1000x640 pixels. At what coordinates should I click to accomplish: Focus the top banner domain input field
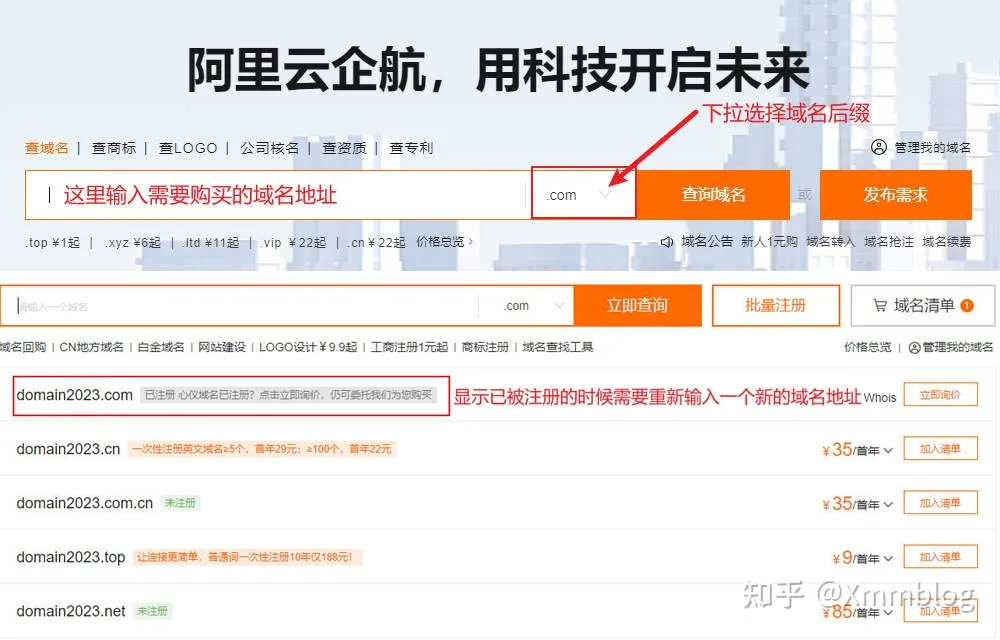pyautogui.click(x=278, y=194)
